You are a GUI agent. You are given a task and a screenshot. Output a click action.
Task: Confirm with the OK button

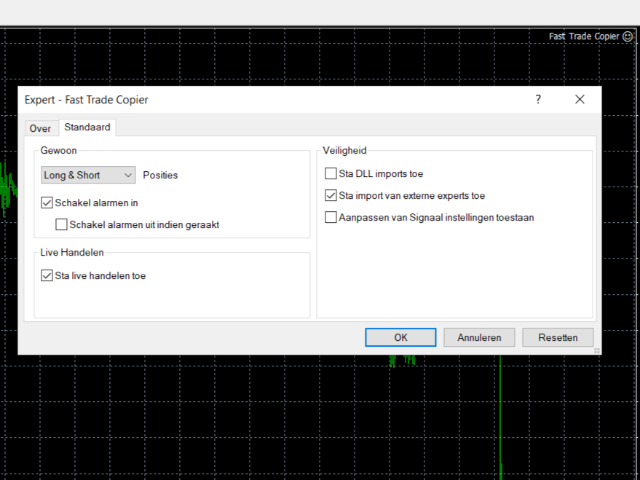(400, 338)
